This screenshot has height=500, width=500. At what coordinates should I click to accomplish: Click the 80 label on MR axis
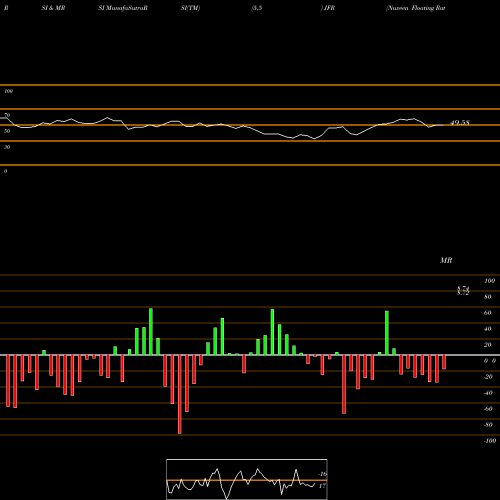point(488,297)
